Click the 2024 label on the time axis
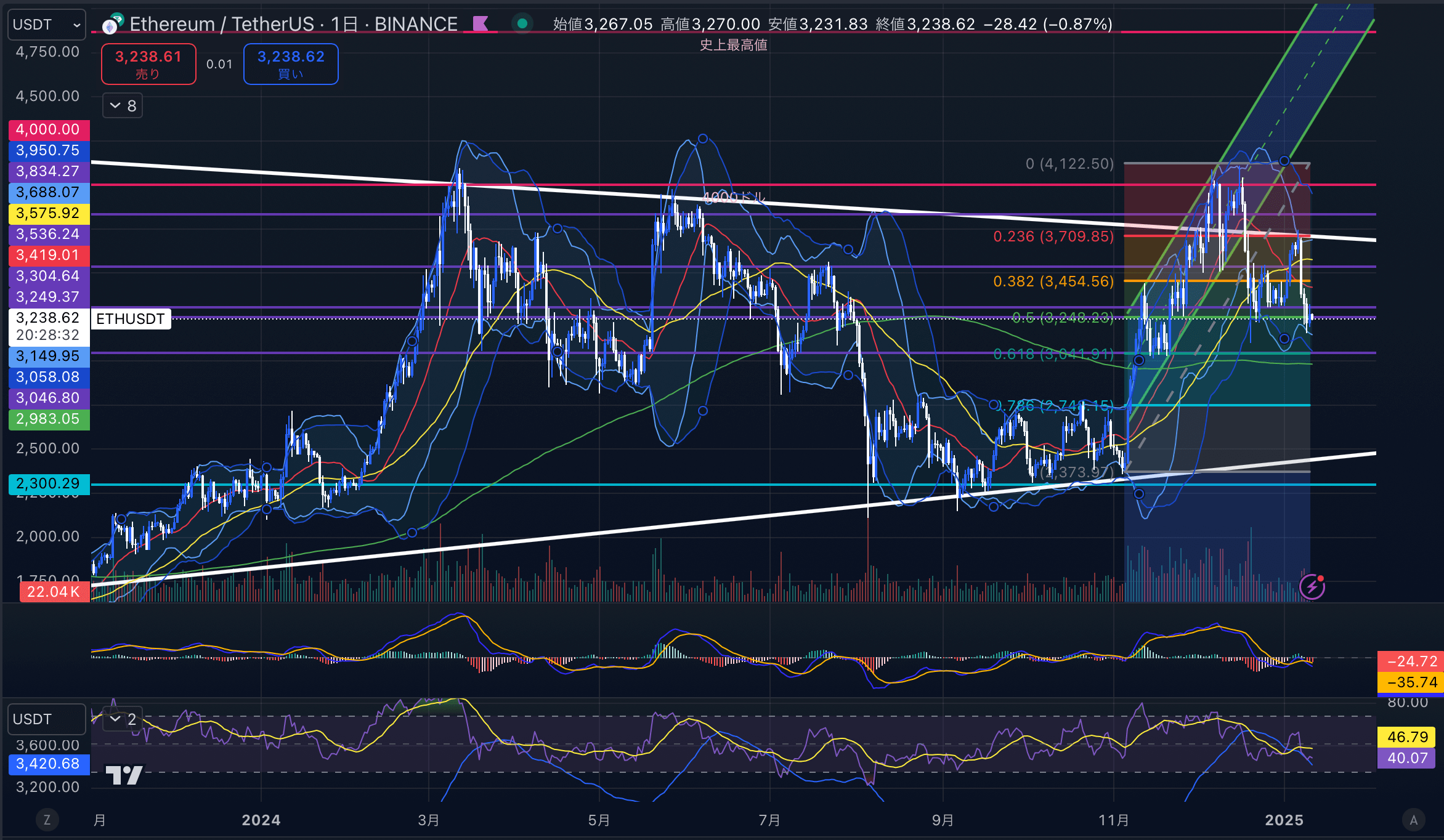1444x840 pixels. (x=261, y=820)
